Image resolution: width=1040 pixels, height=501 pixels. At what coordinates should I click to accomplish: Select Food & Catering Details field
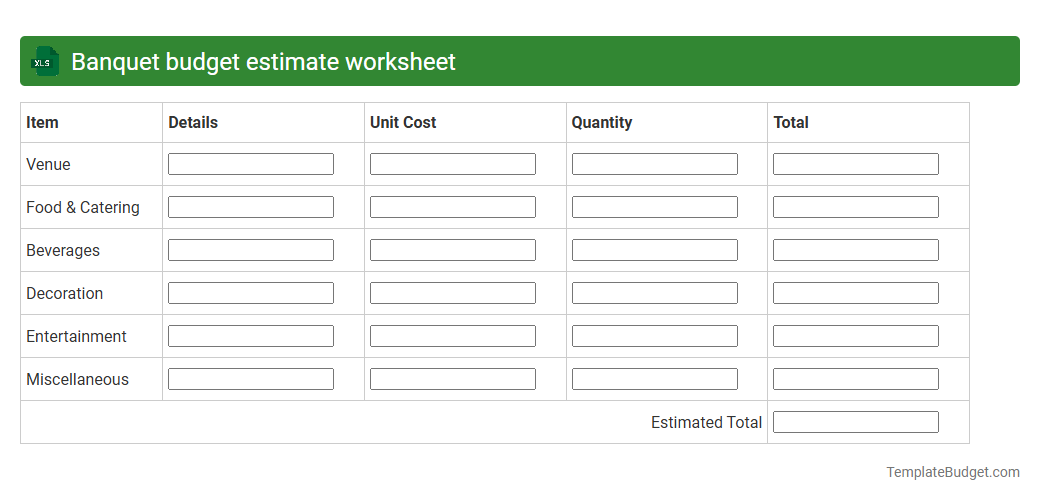pyautogui.click(x=251, y=207)
